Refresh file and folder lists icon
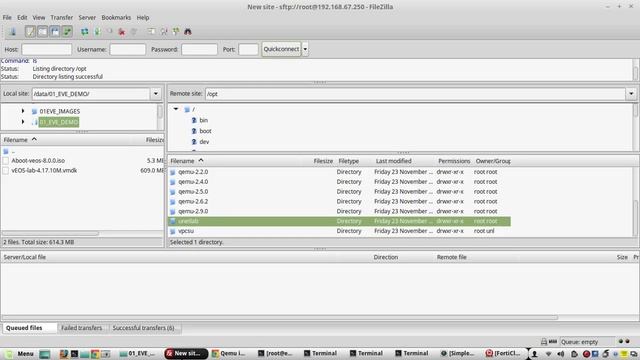 click(x=84, y=31)
